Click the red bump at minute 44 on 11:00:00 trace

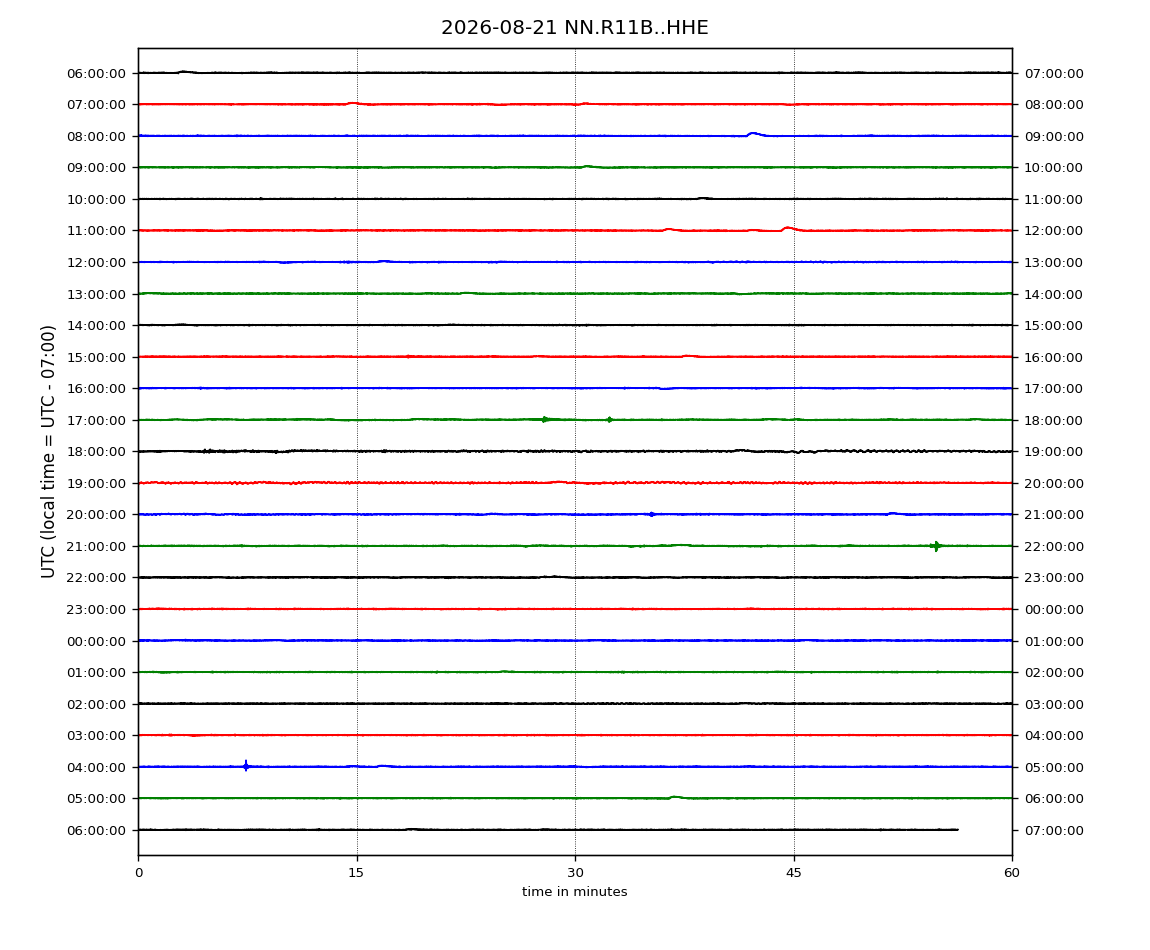click(789, 228)
